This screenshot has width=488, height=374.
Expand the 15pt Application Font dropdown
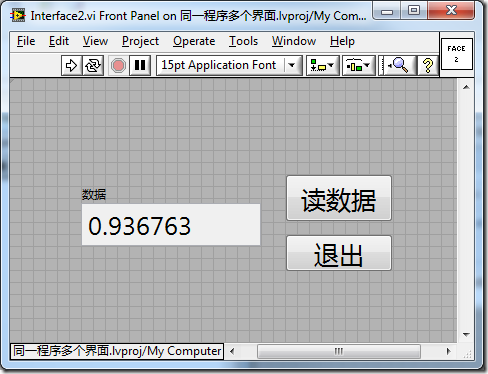click(292, 65)
